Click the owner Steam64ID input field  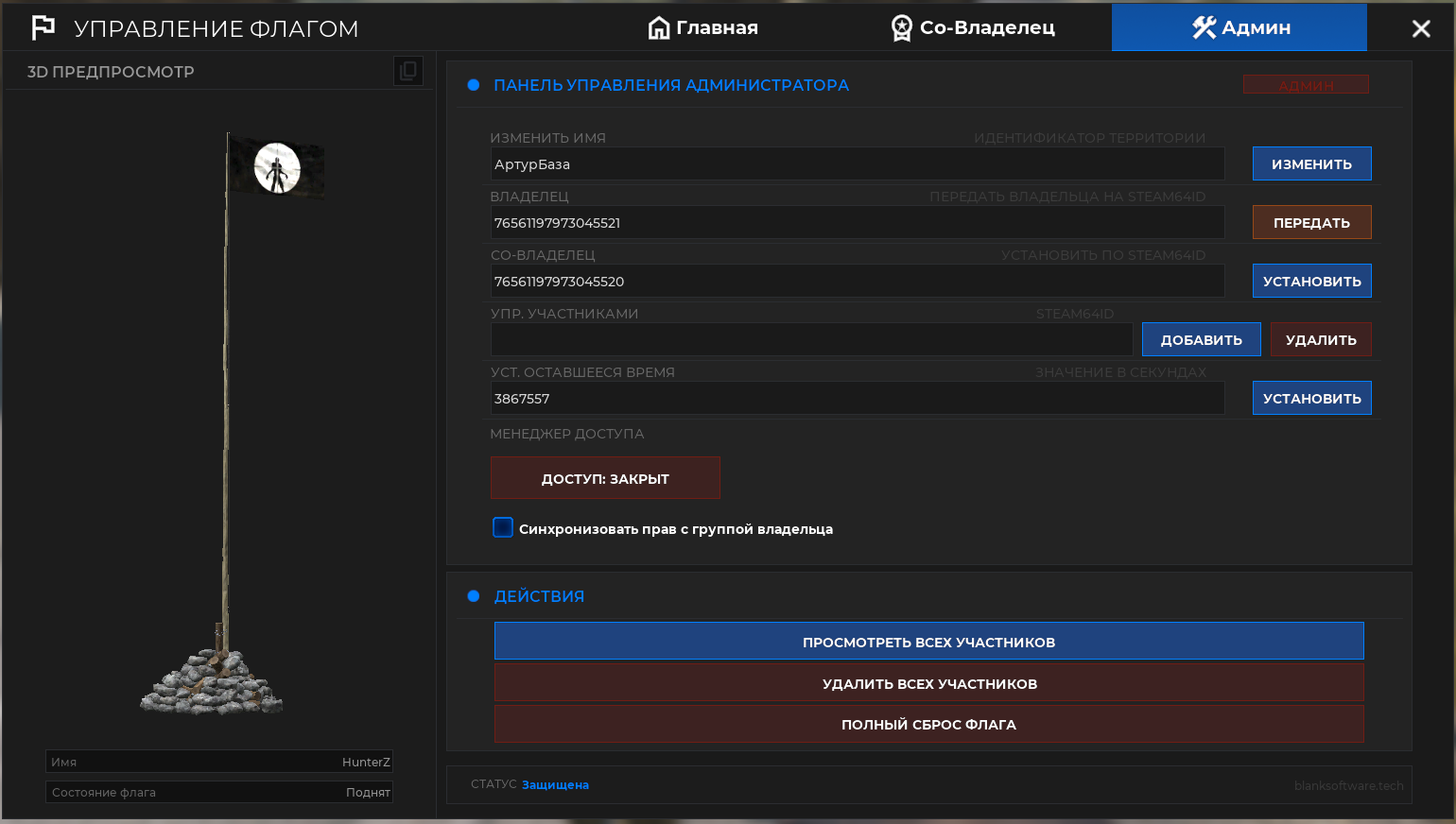pos(858,222)
